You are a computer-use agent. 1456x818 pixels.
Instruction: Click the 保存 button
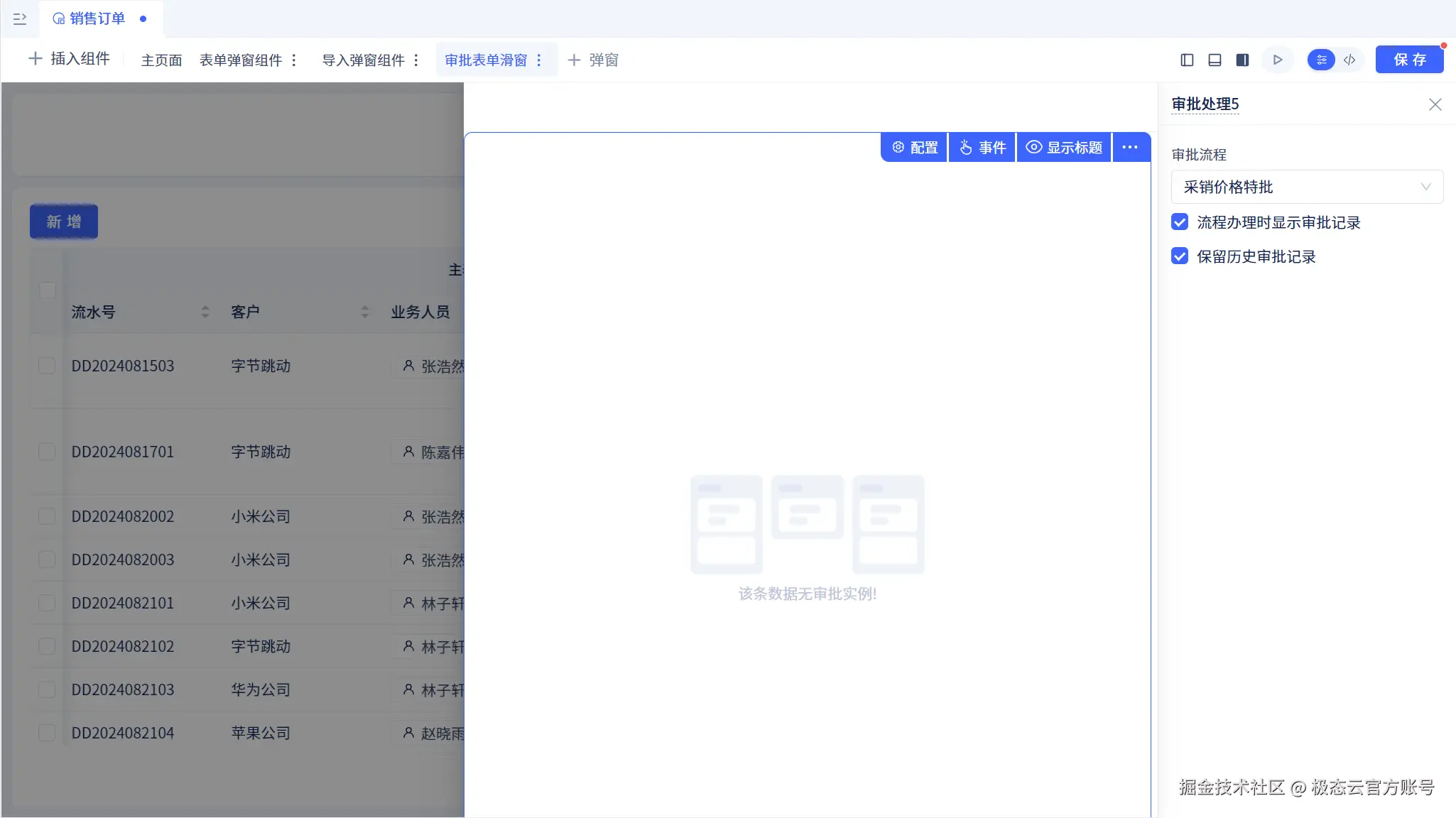(x=1409, y=60)
